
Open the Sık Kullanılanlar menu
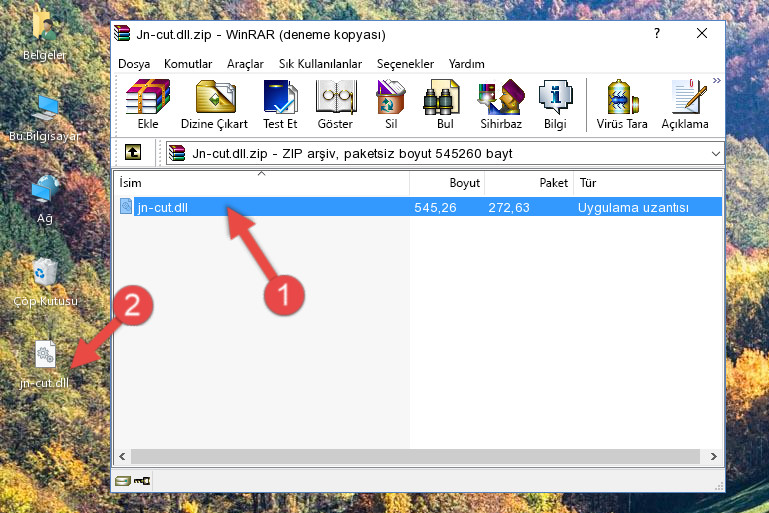click(x=320, y=64)
